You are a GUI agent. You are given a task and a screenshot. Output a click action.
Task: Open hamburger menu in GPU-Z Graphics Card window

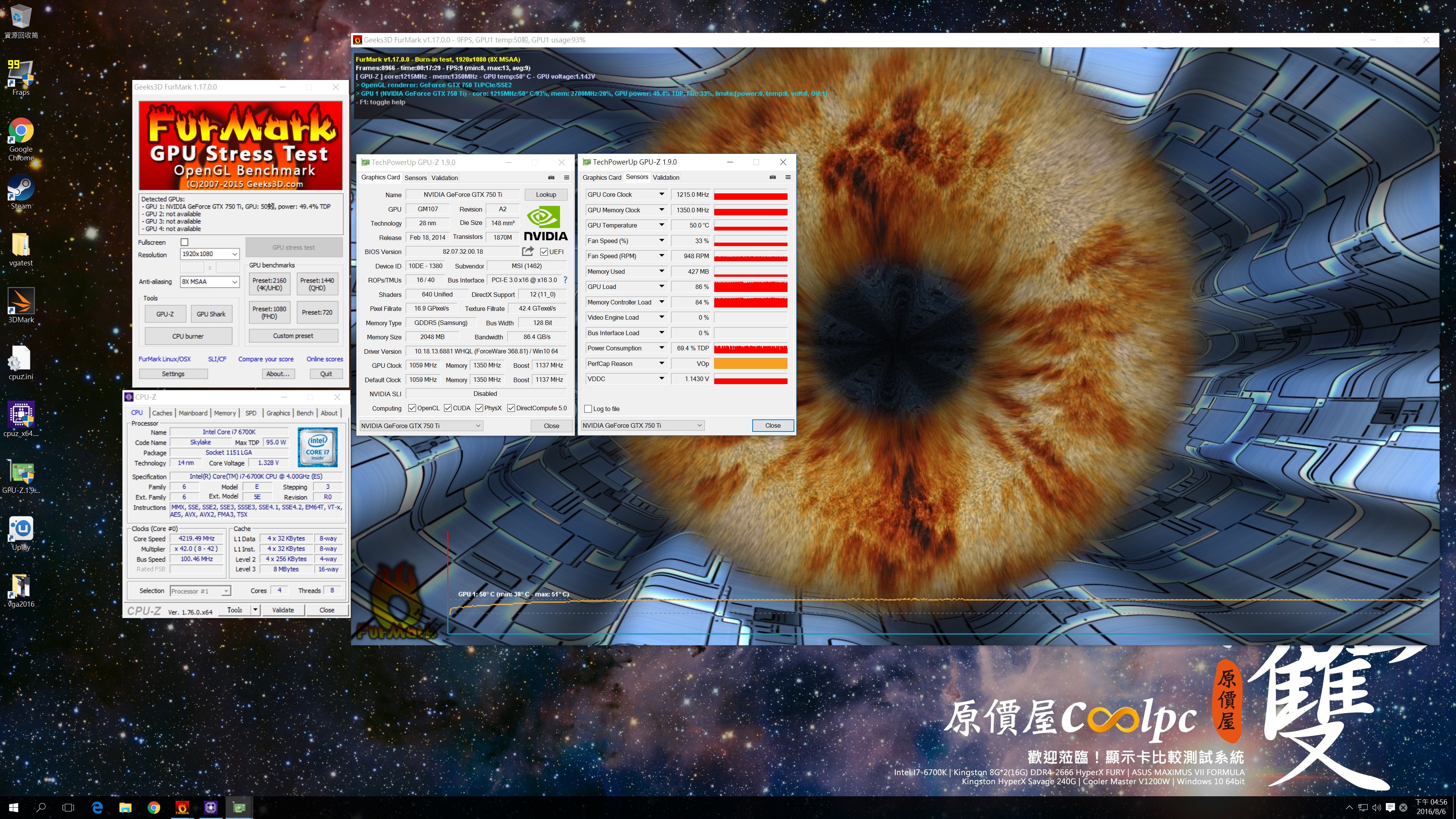tap(566, 177)
